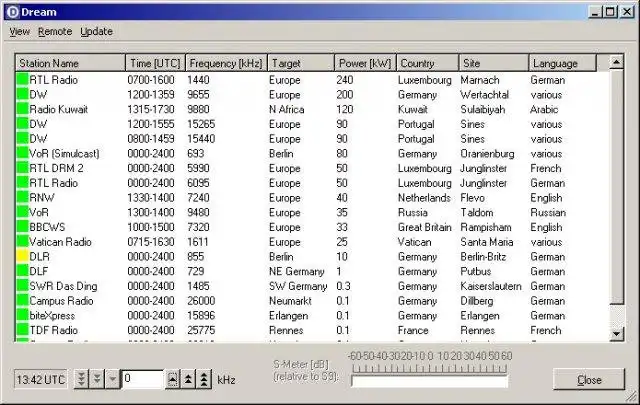Sort by the Target column header
640x405 pixels.
301,63
